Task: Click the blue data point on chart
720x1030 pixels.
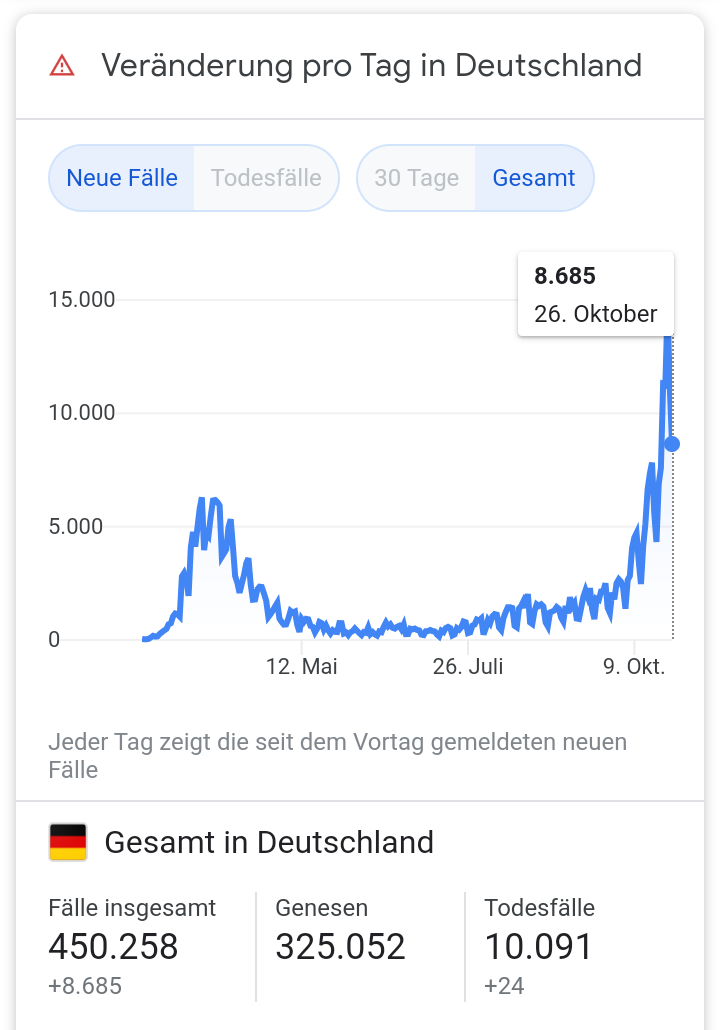Action: click(x=672, y=444)
